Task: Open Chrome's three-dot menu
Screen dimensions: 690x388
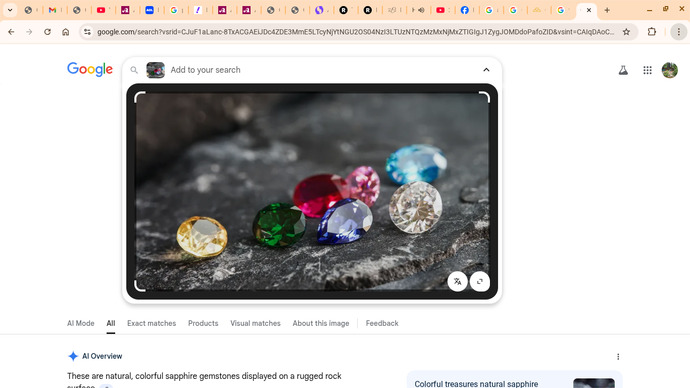Action: 679,32
